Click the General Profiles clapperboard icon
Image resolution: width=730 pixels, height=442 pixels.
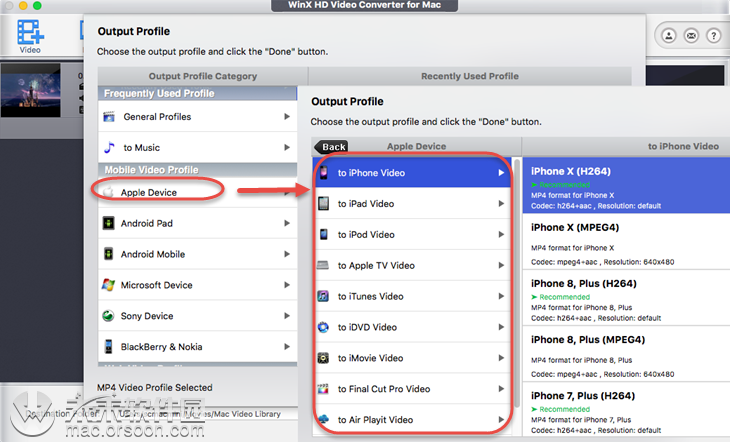click(109, 116)
